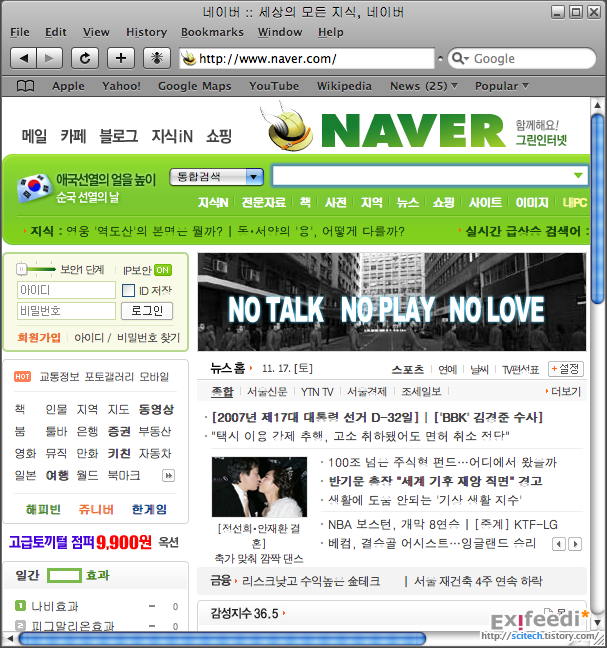Click the horizontal scrollbar left arrow

click(10, 638)
